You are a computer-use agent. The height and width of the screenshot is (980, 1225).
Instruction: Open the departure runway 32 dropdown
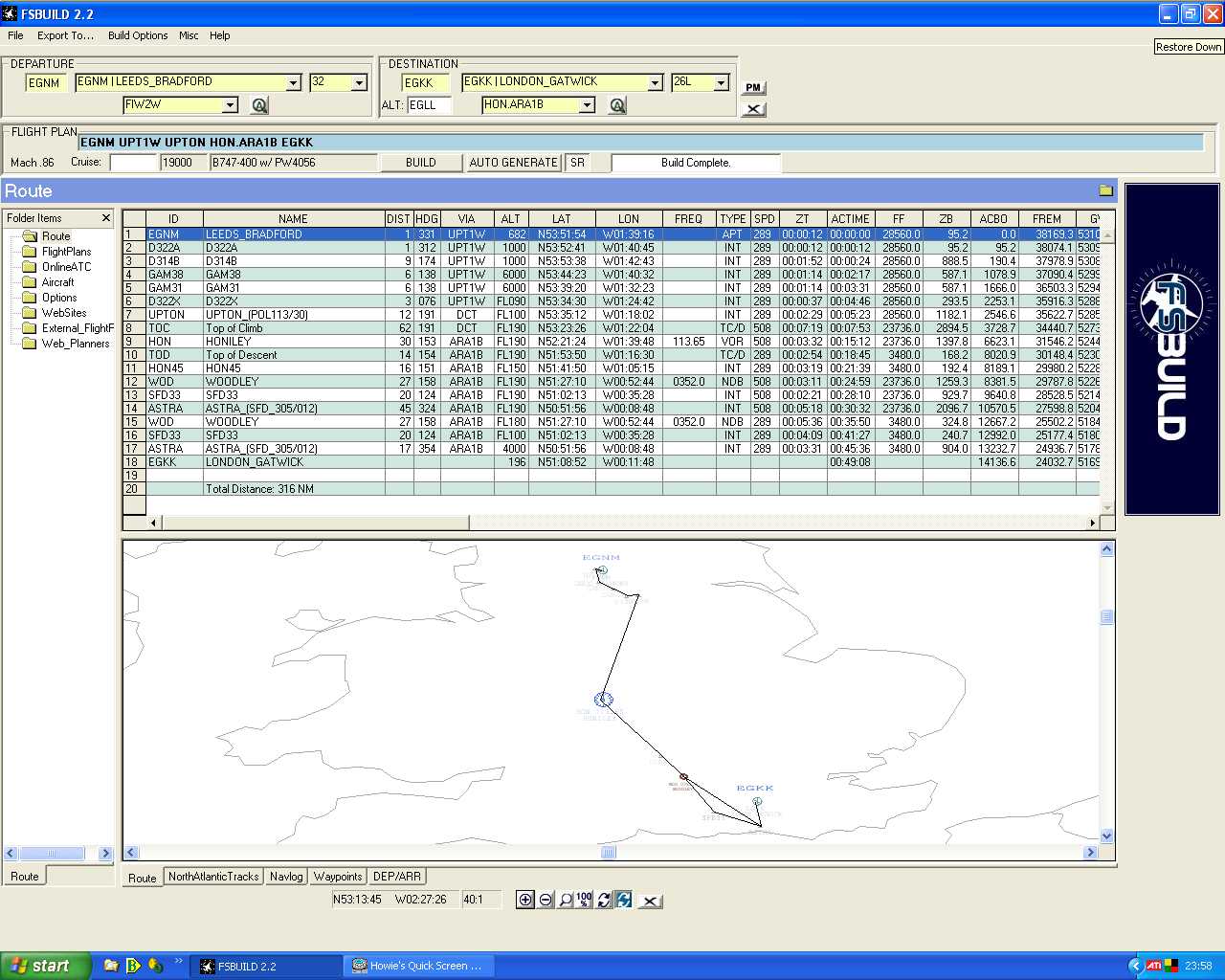[359, 83]
